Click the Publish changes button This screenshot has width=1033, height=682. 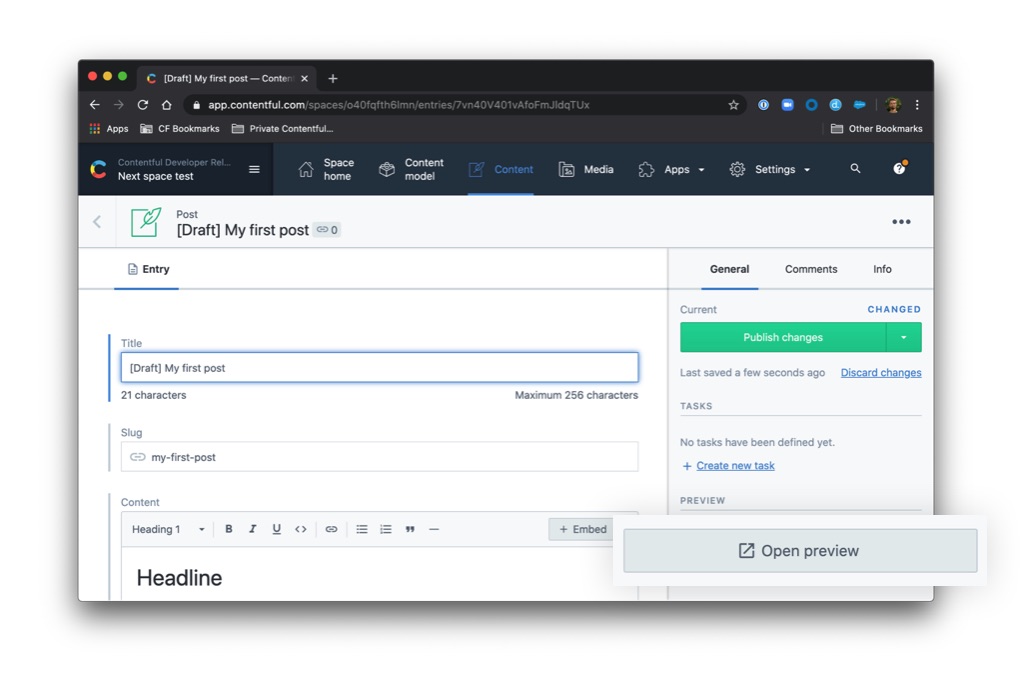pyautogui.click(x=783, y=337)
